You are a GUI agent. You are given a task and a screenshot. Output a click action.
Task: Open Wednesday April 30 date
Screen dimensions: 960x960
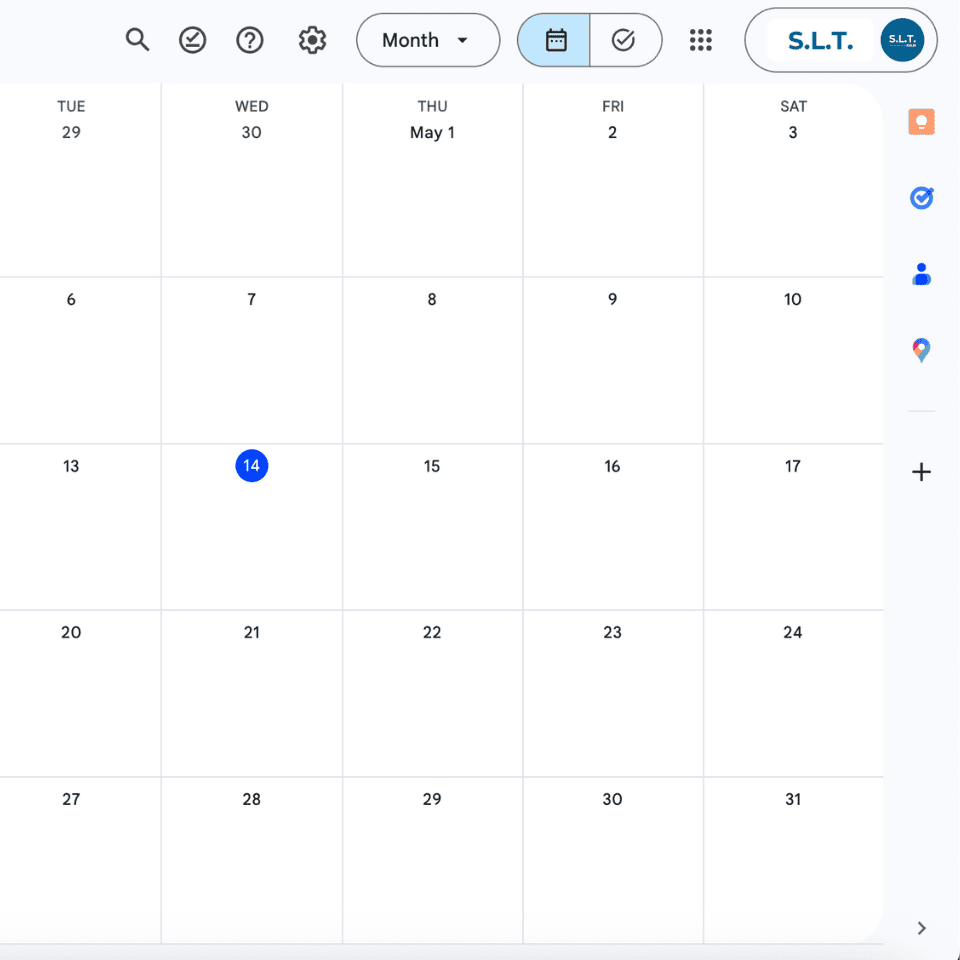point(252,132)
